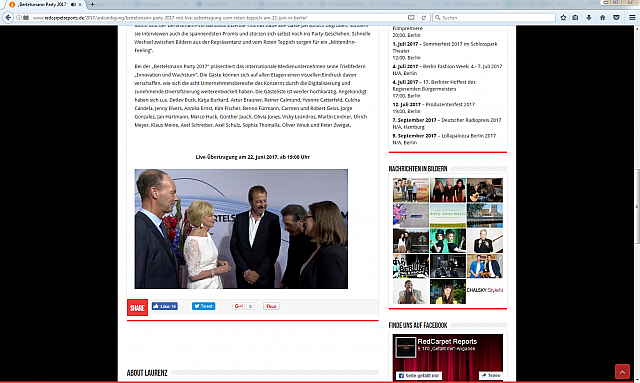Open the Bertelsmann party group photo
The width and height of the screenshot is (640, 383).
[x=241, y=229]
